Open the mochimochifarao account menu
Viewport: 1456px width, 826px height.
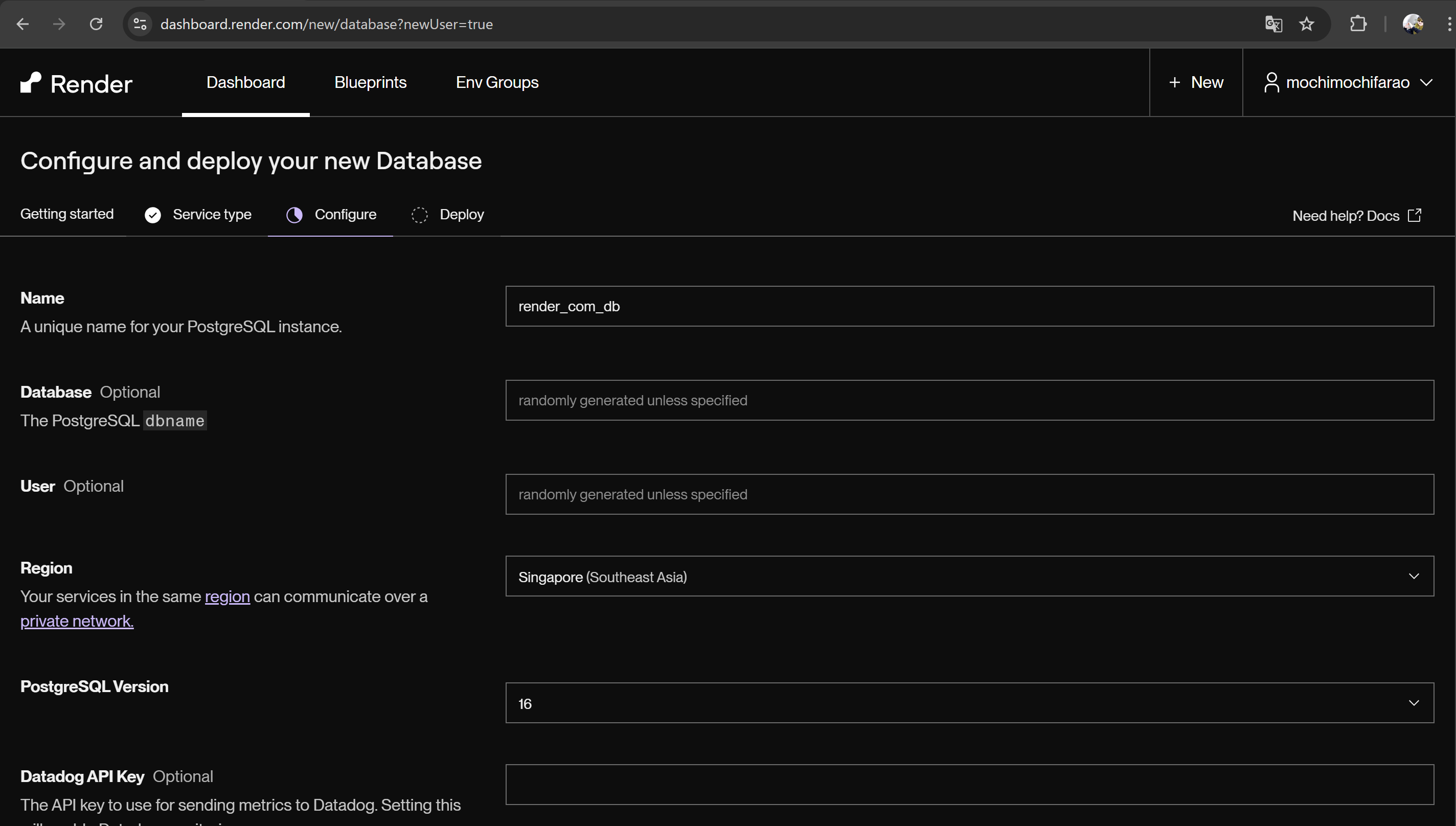(1348, 82)
